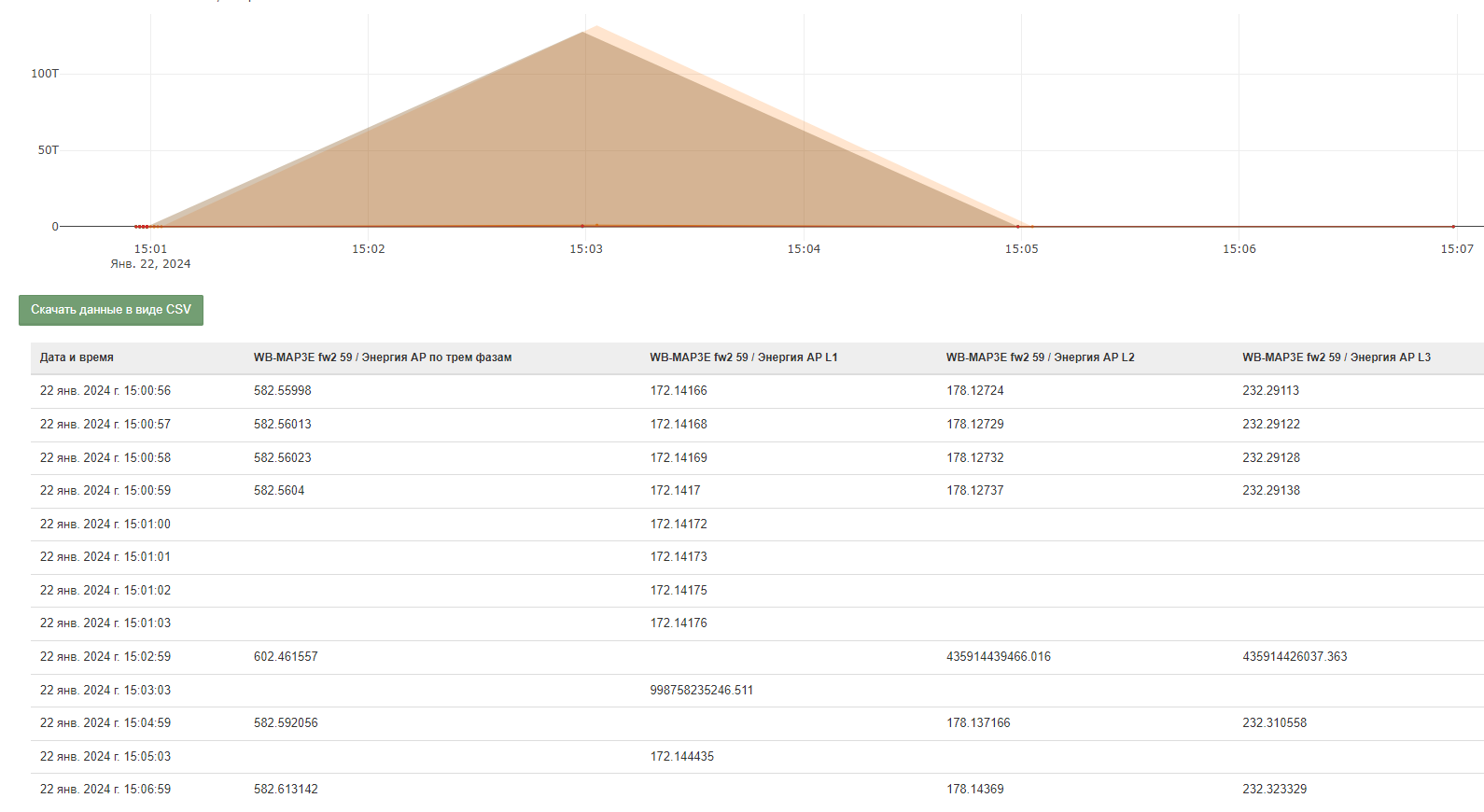Image resolution: width=1484 pixels, height=812 pixels.
Task: Click cell 178.12724 in L2 column
Action: [975, 391]
